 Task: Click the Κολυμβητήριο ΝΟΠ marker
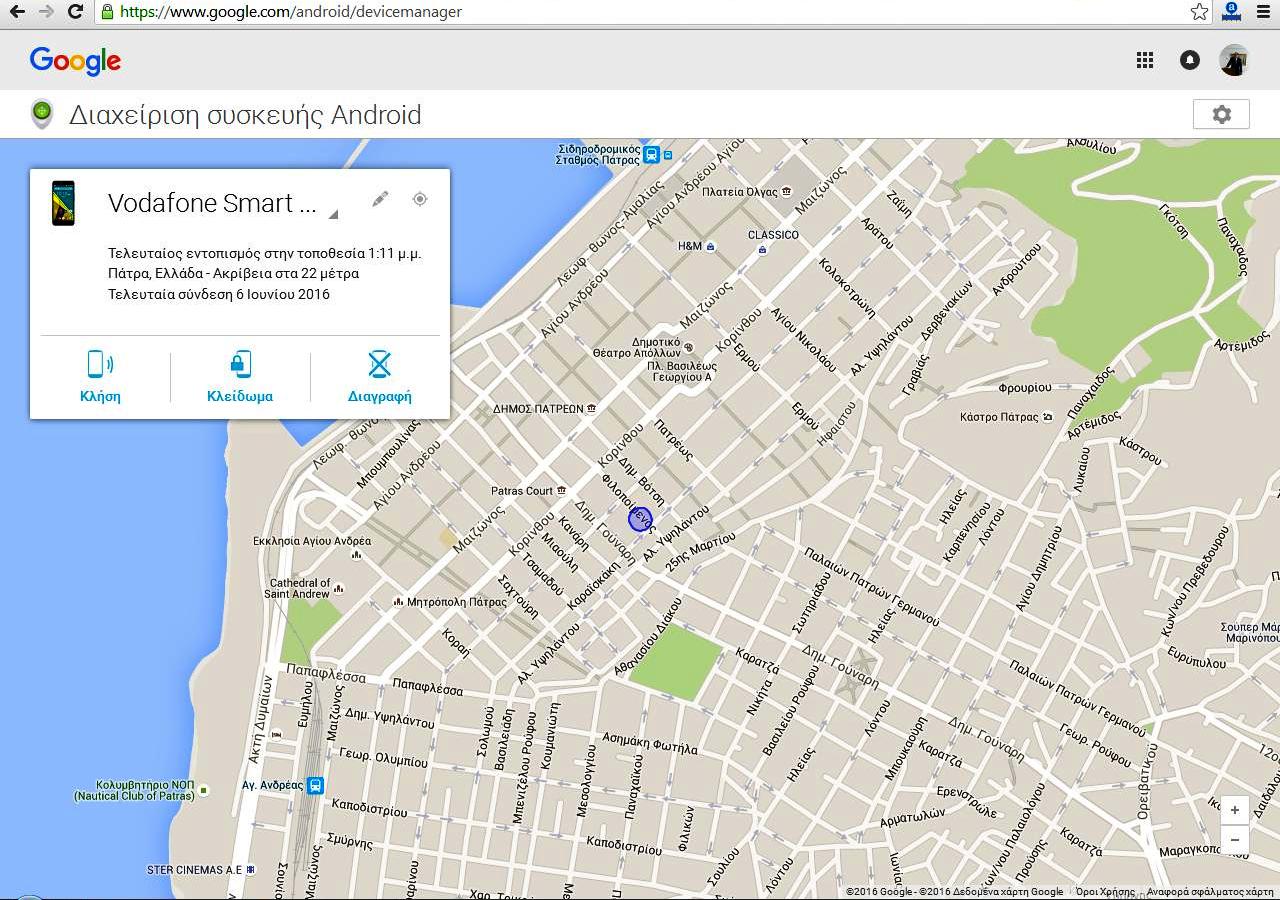(x=204, y=790)
